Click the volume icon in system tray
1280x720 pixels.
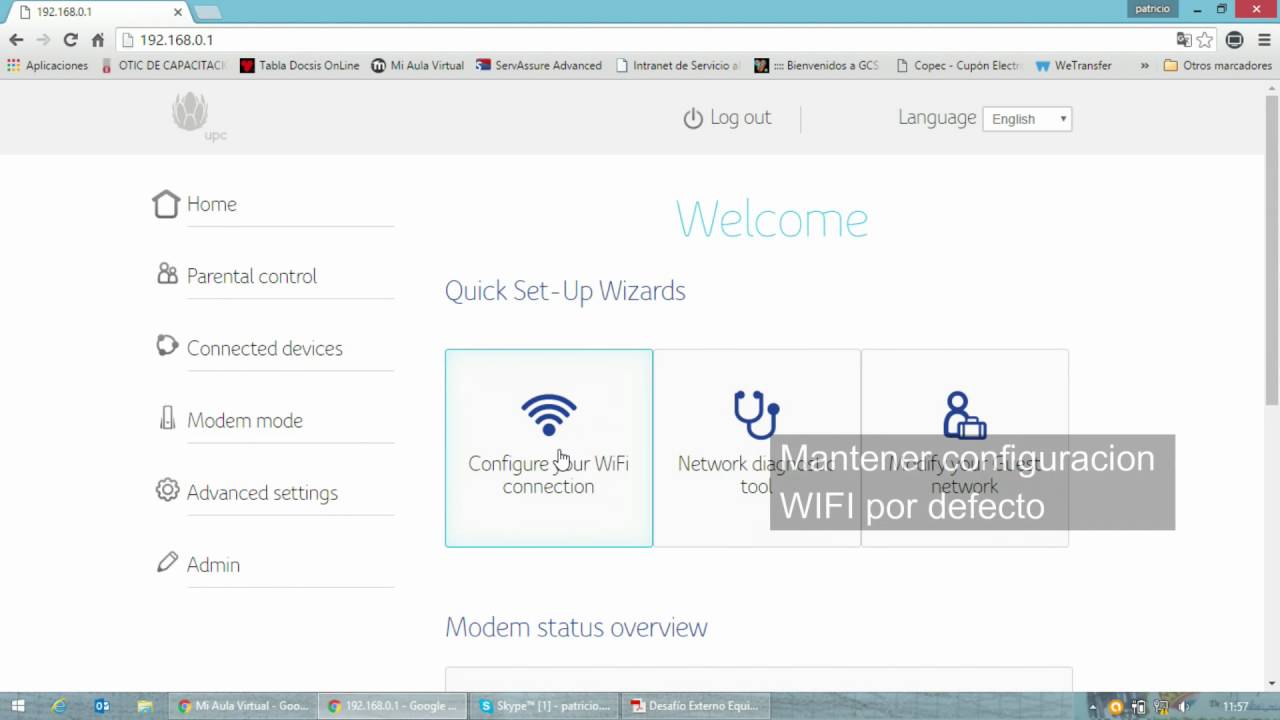1184,707
